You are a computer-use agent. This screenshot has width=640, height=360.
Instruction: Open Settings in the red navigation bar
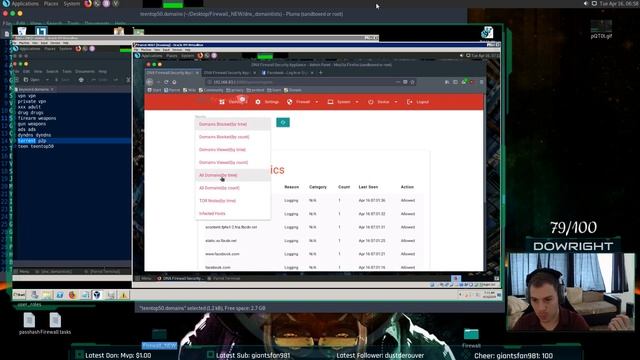point(267,102)
